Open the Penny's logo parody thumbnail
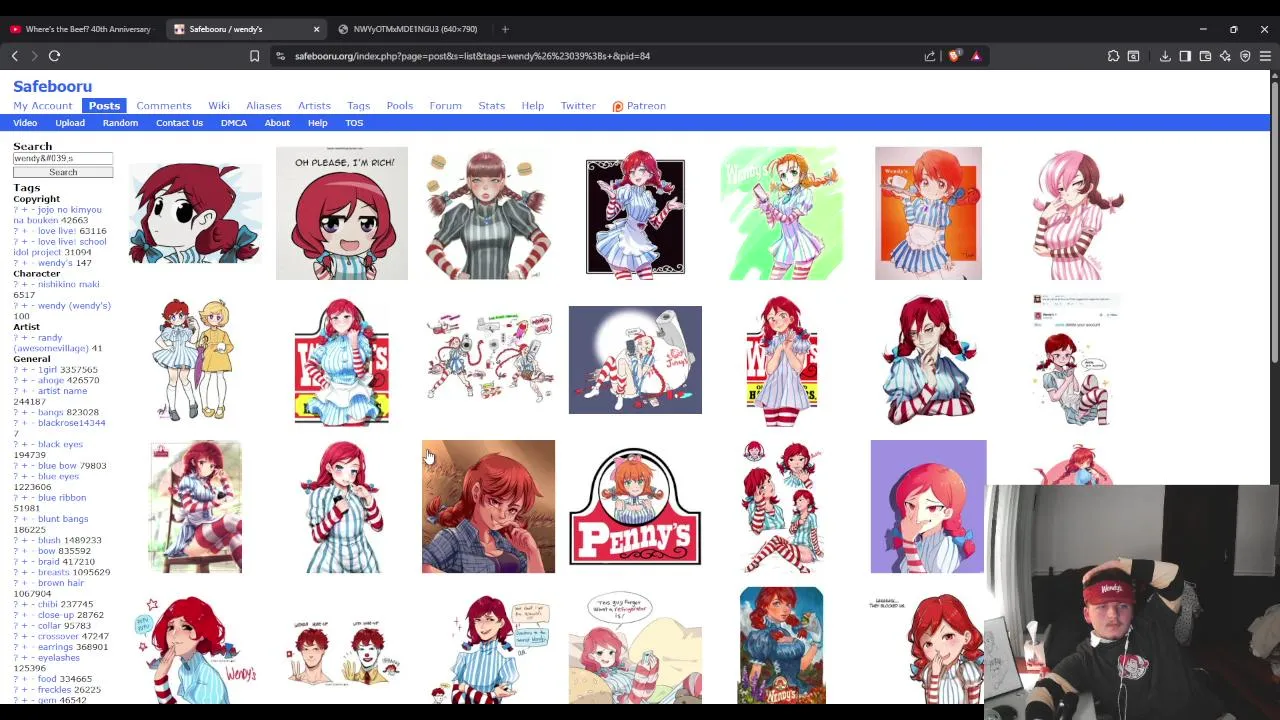 (635, 506)
